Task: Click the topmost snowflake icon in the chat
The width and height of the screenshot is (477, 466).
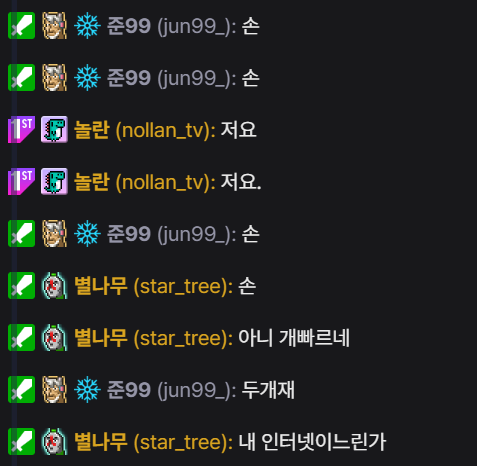Action: click(x=87, y=25)
